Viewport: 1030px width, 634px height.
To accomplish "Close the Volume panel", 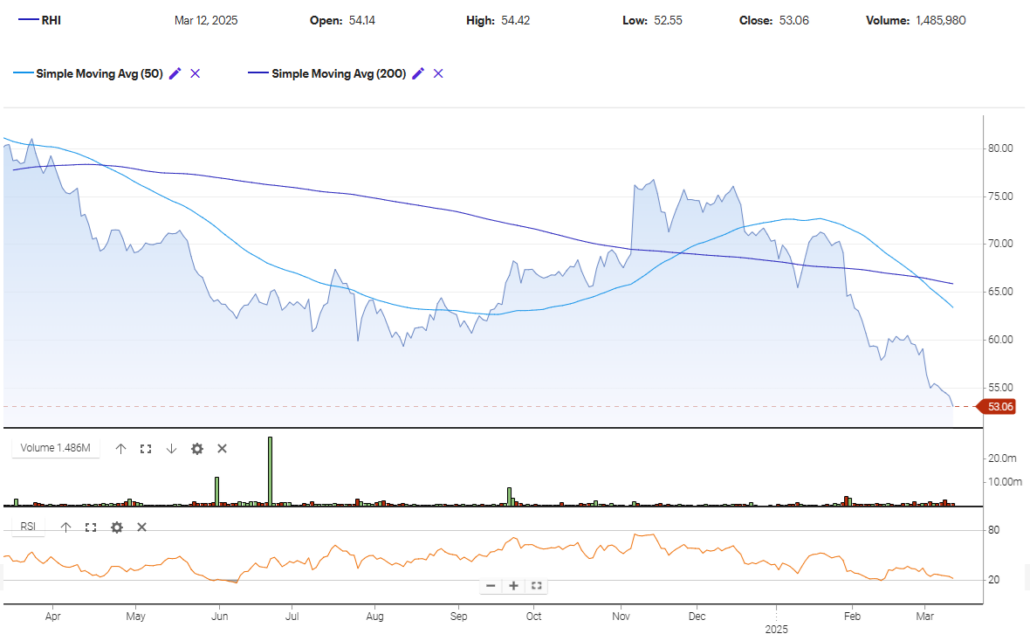I will pyautogui.click(x=222, y=449).
